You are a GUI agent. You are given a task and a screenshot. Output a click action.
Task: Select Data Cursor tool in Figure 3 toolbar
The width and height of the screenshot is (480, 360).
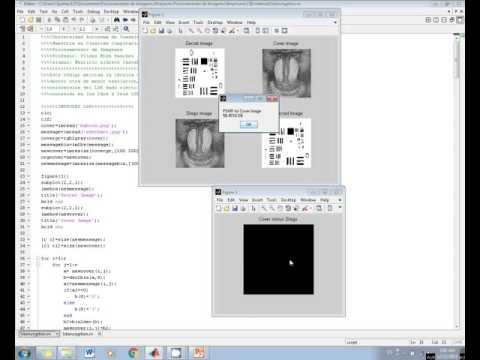click(296, 208)
